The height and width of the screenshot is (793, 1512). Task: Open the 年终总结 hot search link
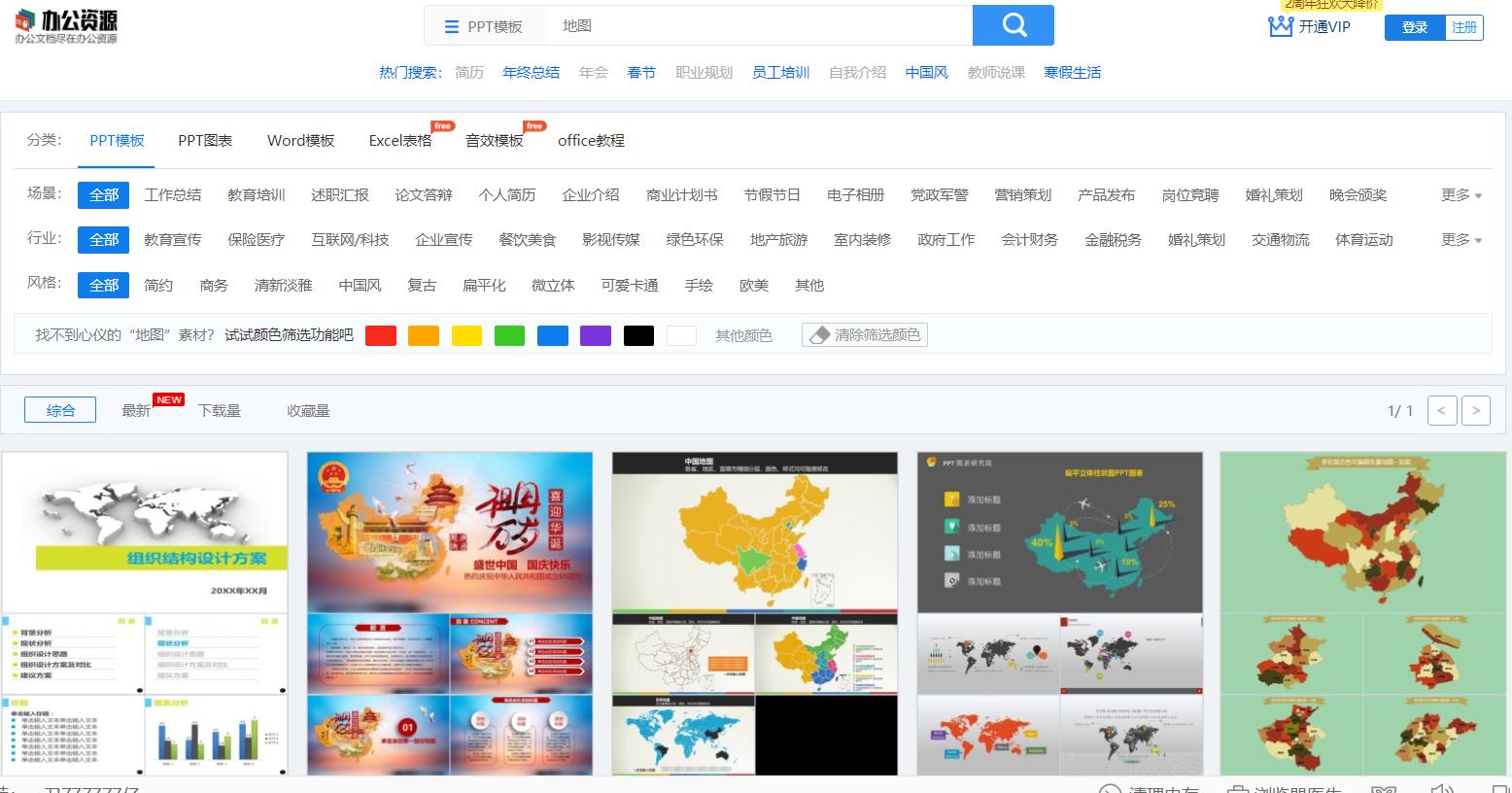[x=531, y=72]
